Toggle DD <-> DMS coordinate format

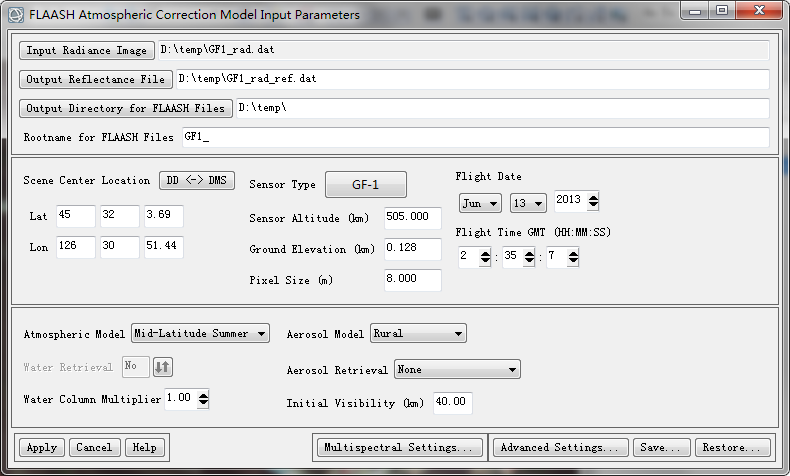tap(197, 181)
